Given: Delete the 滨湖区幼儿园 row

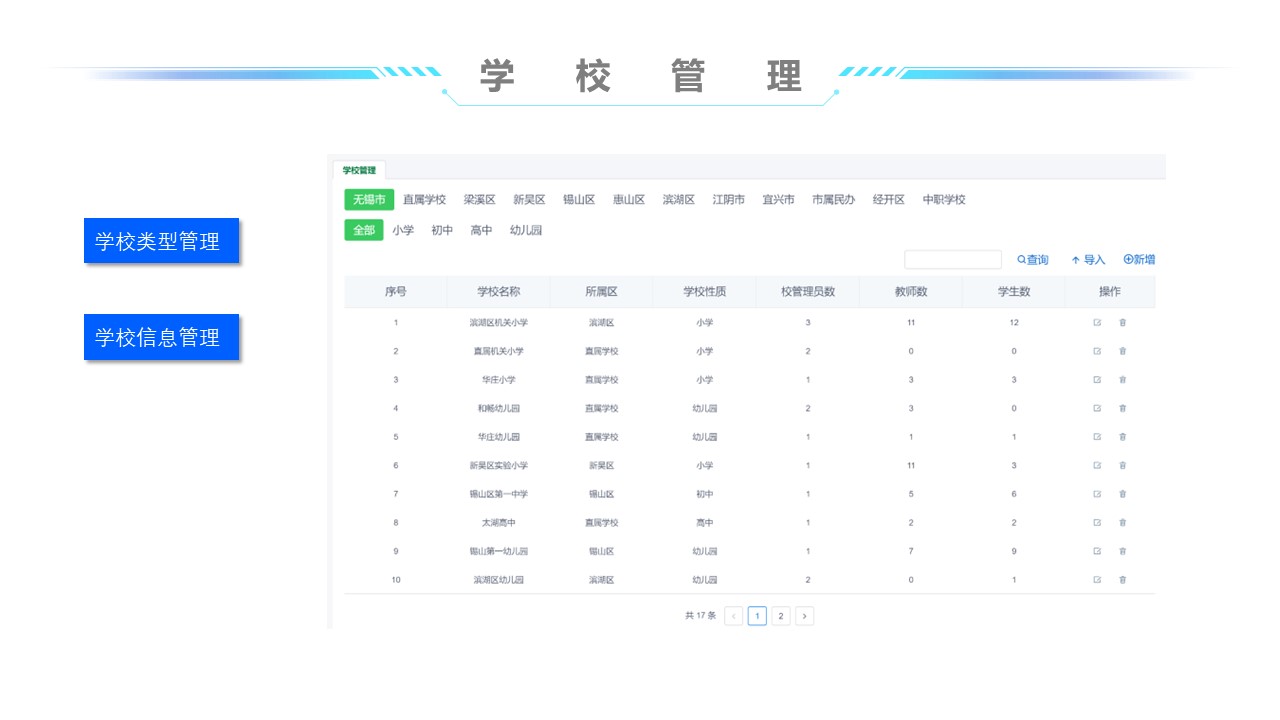Looking at the screenshot, I should pyautogui.click(x=1122, y=580).
